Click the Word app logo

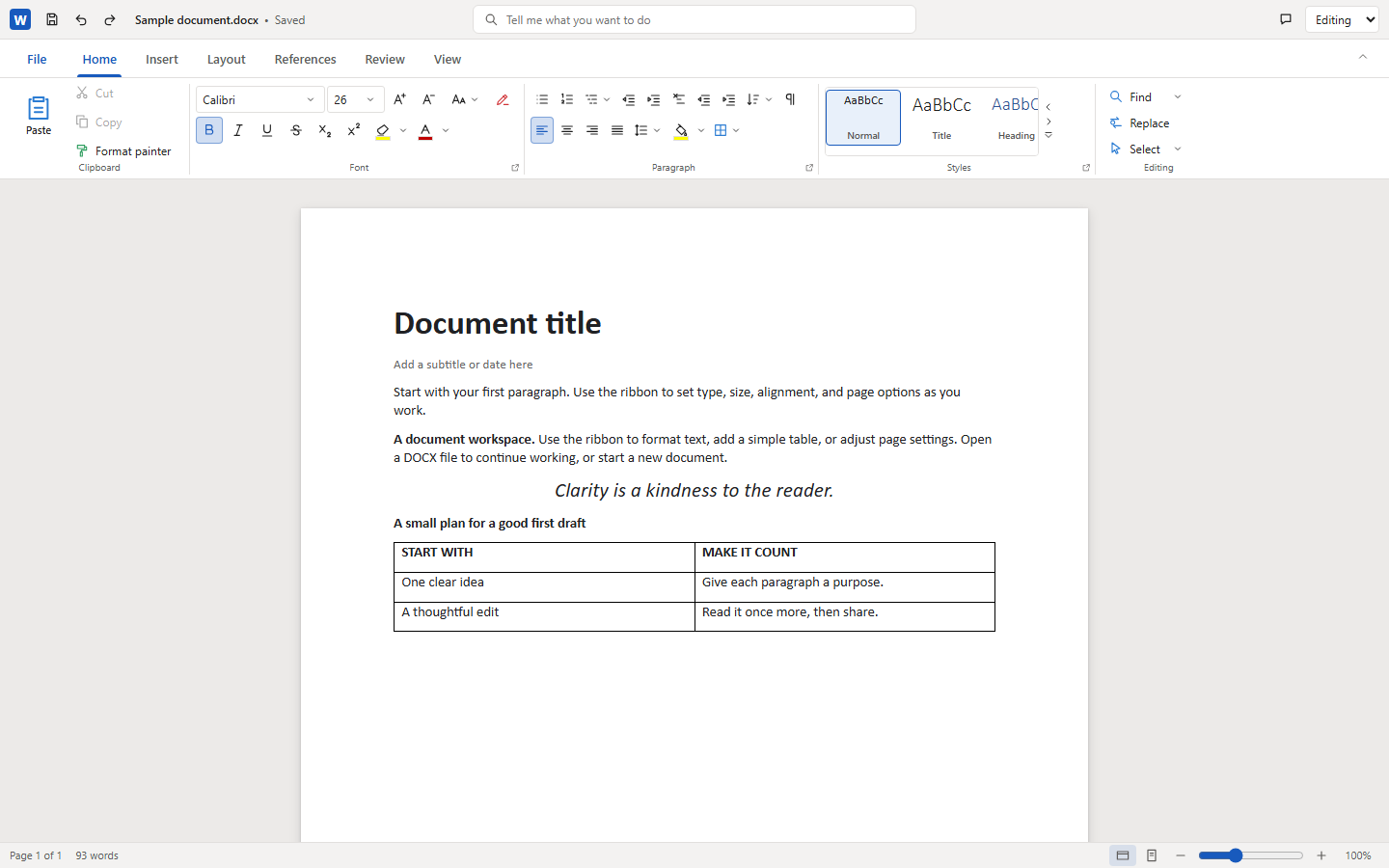(x=20, y=19)
